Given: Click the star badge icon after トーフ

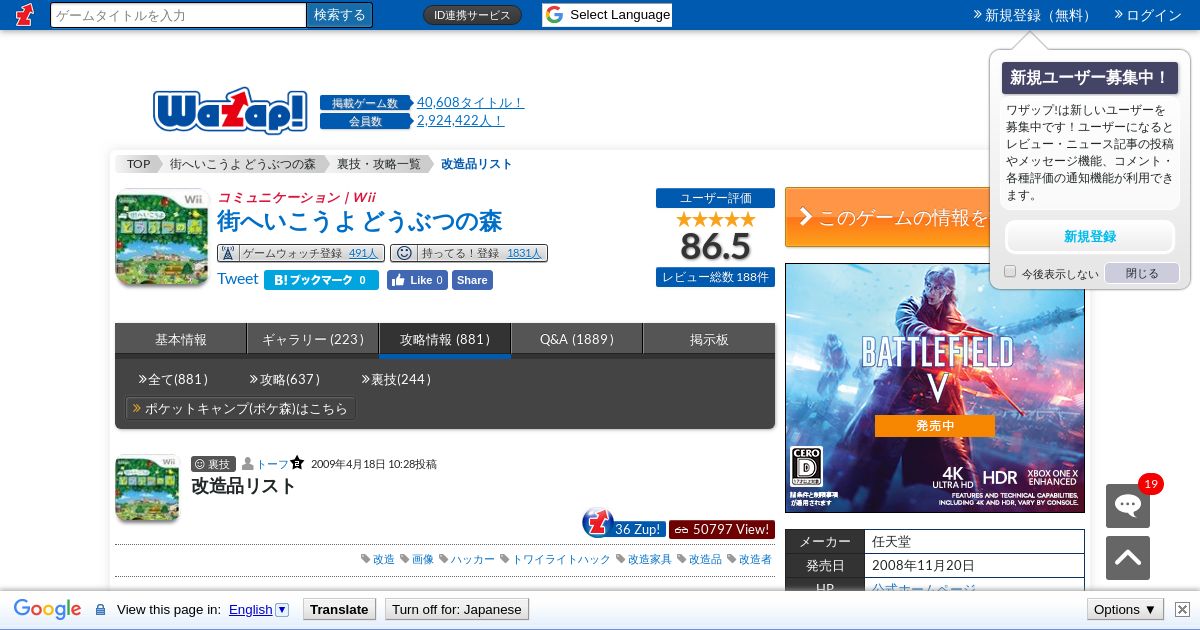Looking at the screenshot, I should click(297, 463).
